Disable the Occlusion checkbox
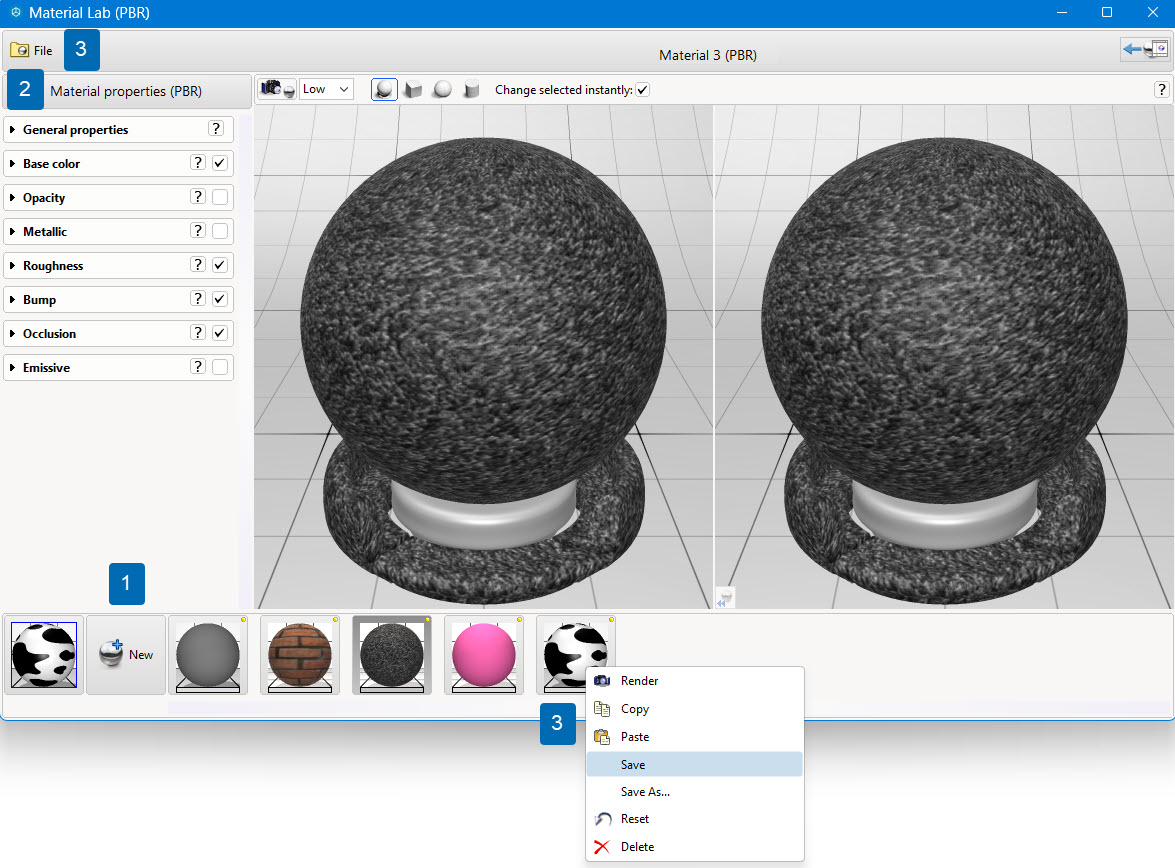 tap(220, 333)
